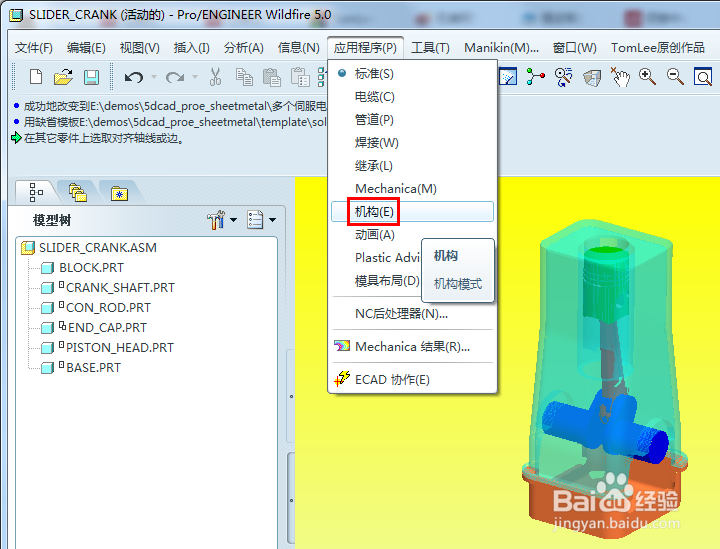Select END_CAP.PRT in model tree
720x549 pixels.
tap(107, 328)
